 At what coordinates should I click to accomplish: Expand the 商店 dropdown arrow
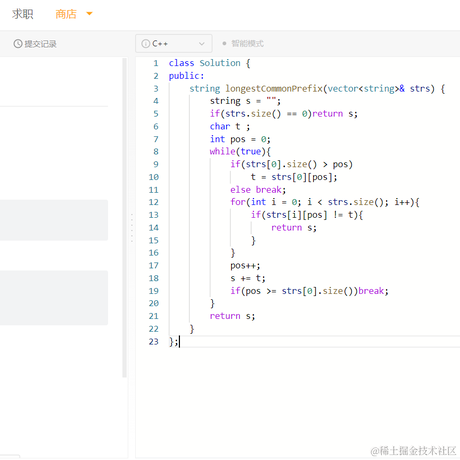[89, 14]
